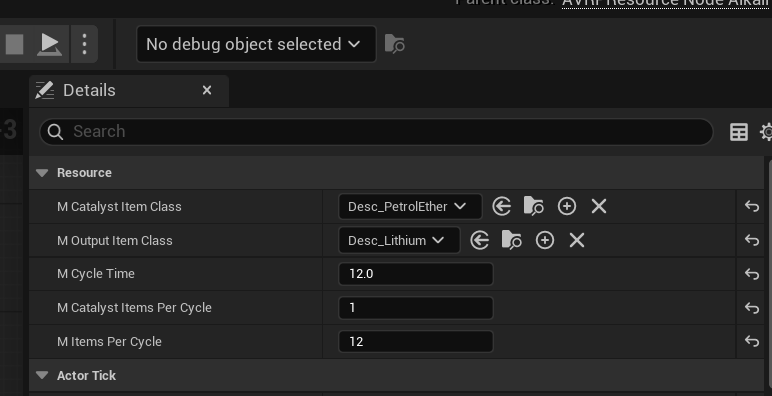Screen dimensions: 772x396
Task: Click the Stop simulation square button
Action: pyautogui.click(x=14, y=44)
